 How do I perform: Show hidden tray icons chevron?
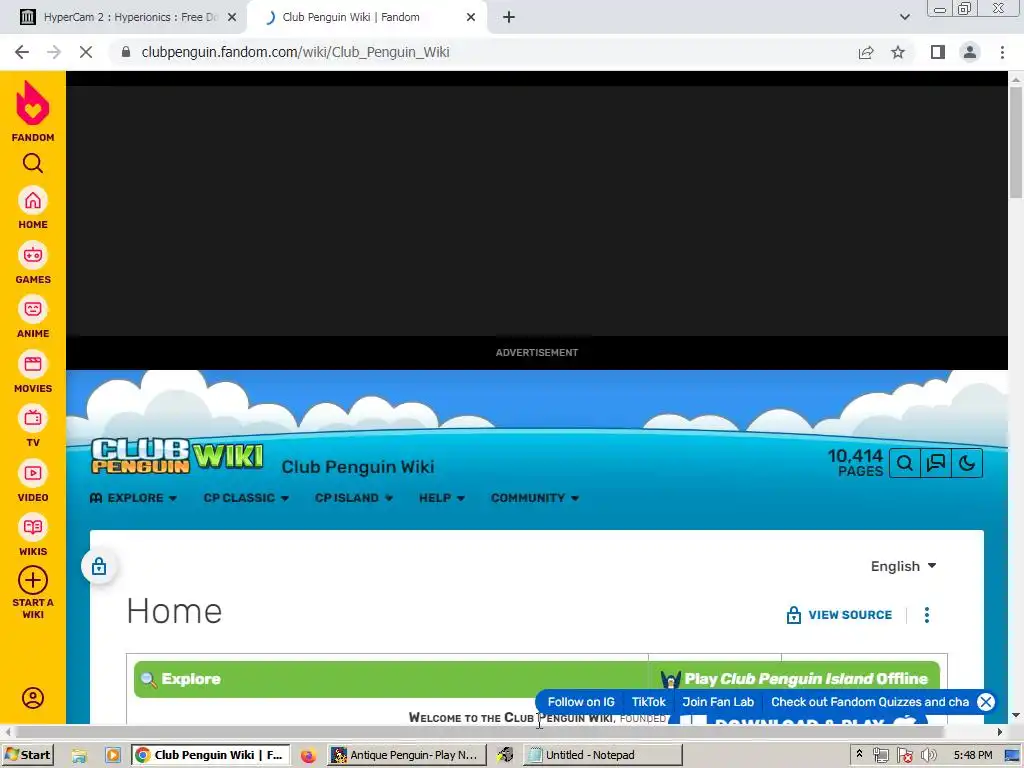pyautogui.click(x=859, y=754)
